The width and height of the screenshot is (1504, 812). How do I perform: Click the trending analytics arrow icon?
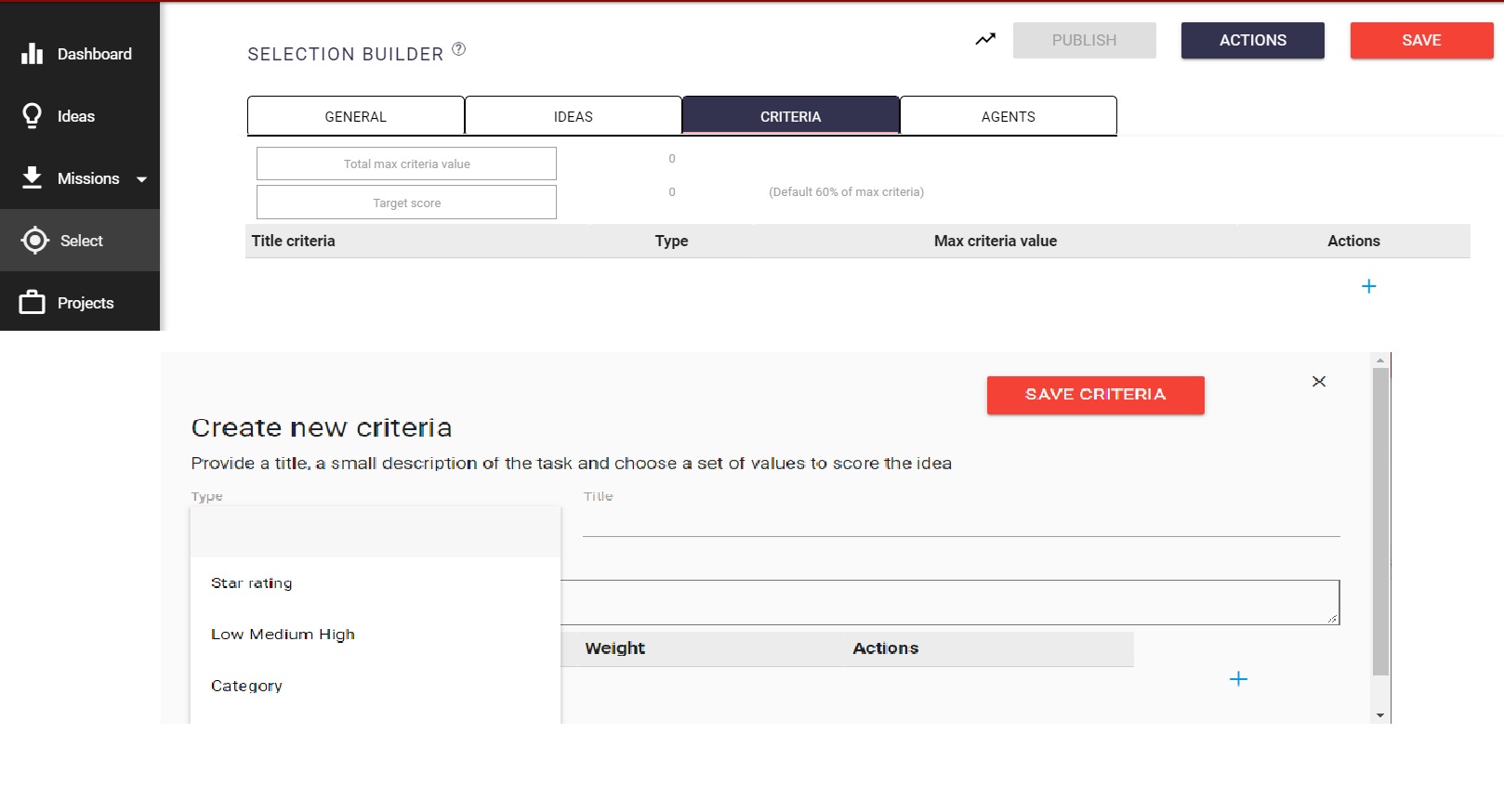click(x=985, y=39)
